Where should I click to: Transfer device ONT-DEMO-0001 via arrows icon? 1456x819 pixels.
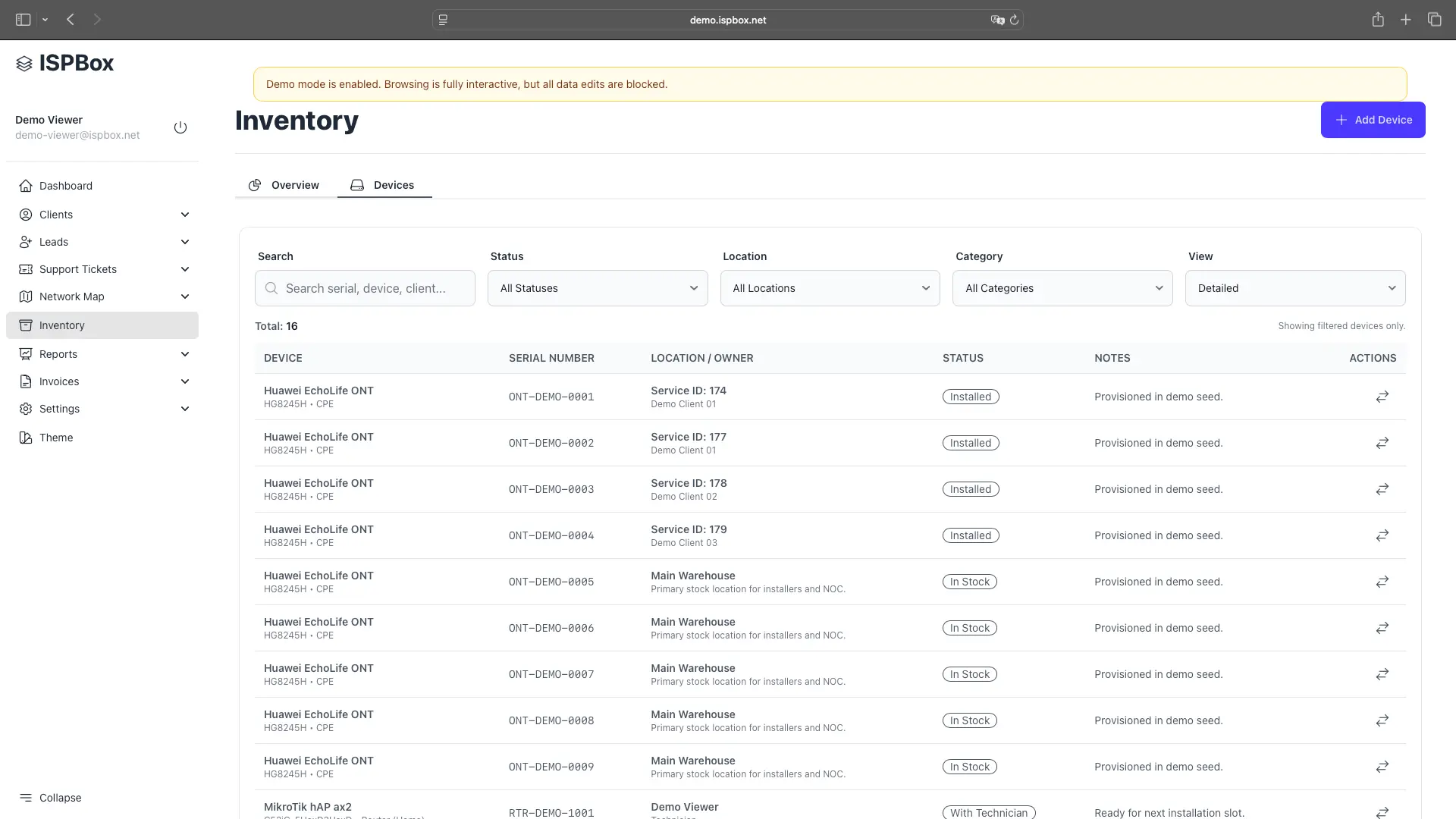(1382, 397)
